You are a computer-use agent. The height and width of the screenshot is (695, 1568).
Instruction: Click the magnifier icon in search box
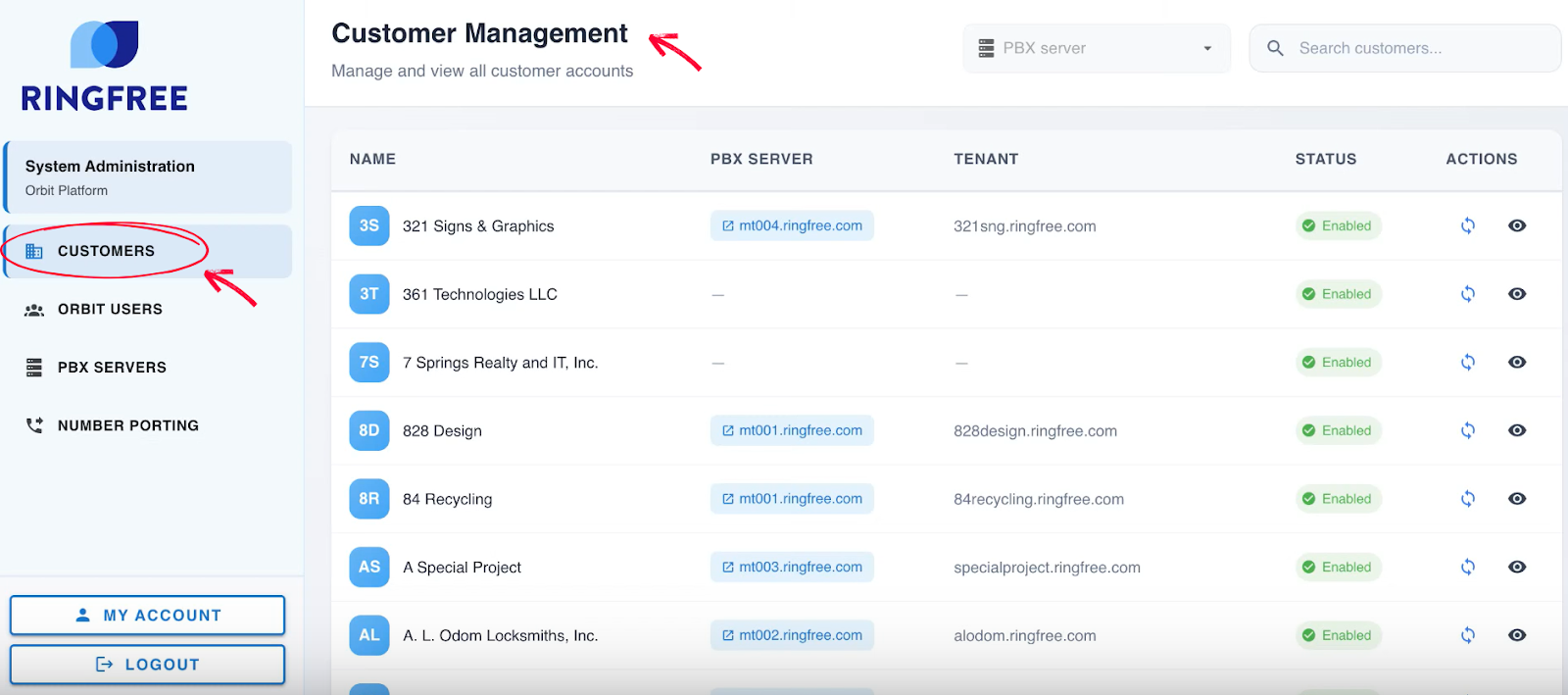(1275, 48)
